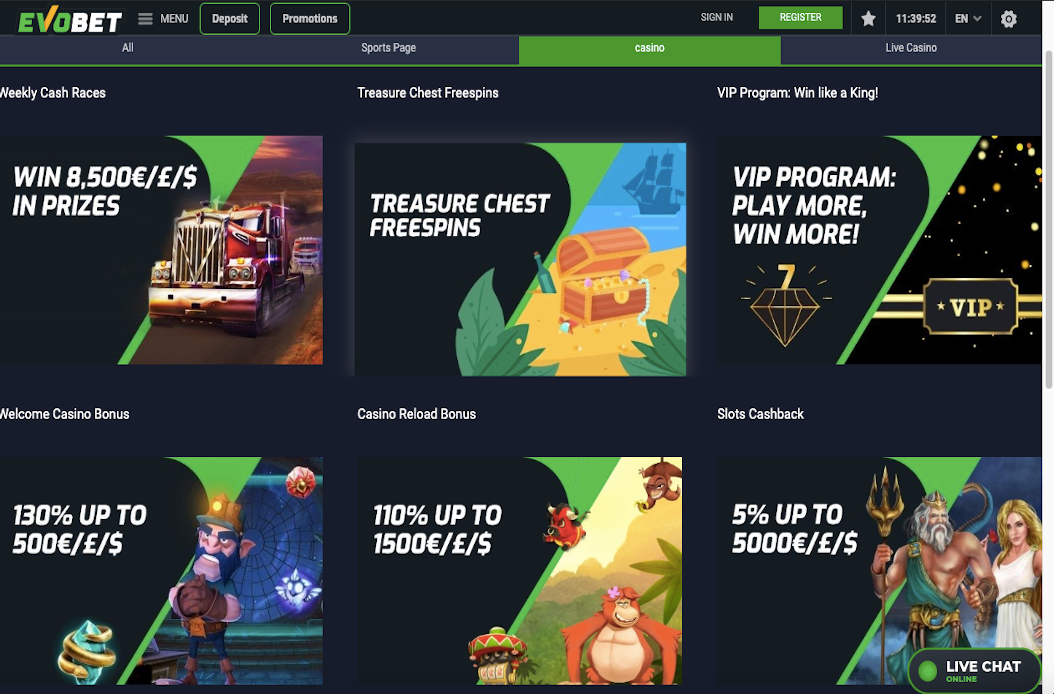Click the green Live Chat online indicator
Image resolution: width=1054 pixels, height=694 pixels.
(928, 670)
